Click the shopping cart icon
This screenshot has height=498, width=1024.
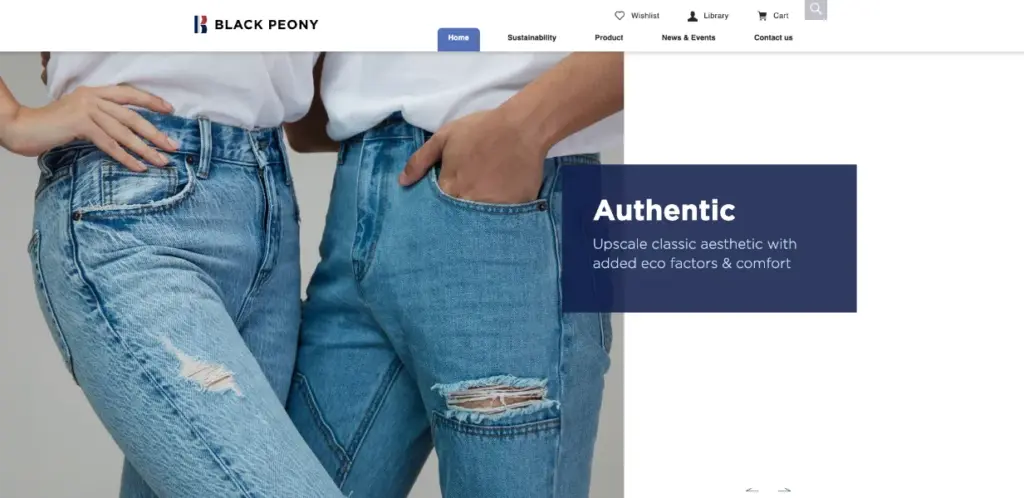point(762,16)
